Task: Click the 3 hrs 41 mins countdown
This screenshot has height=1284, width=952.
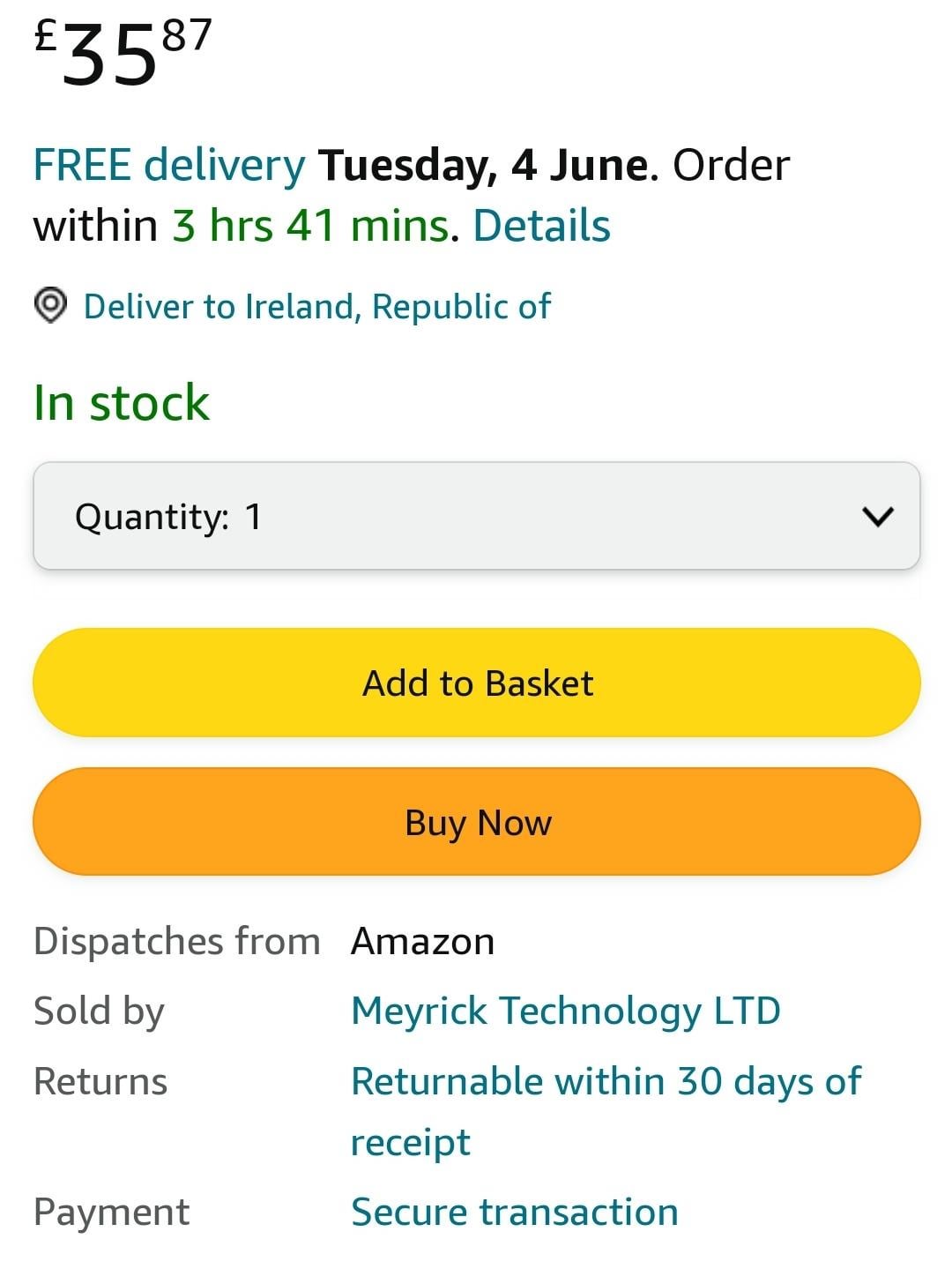Action: tap(310, 226)
